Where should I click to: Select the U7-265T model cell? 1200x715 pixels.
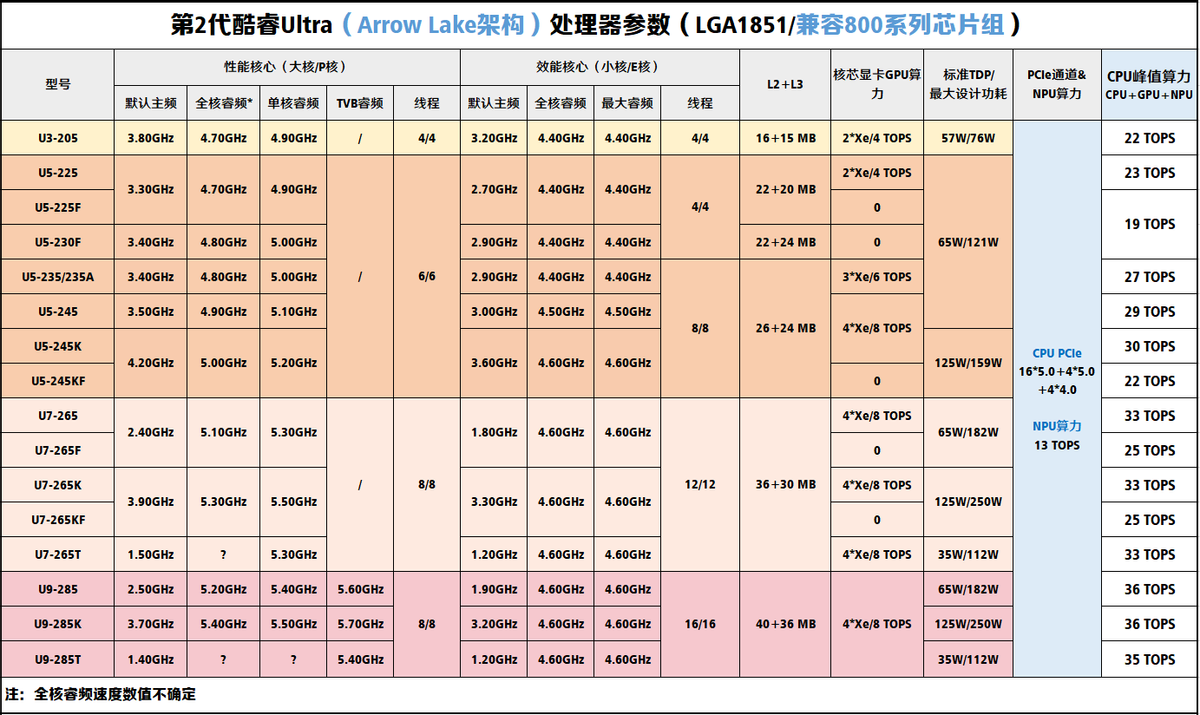pos(58,554)
